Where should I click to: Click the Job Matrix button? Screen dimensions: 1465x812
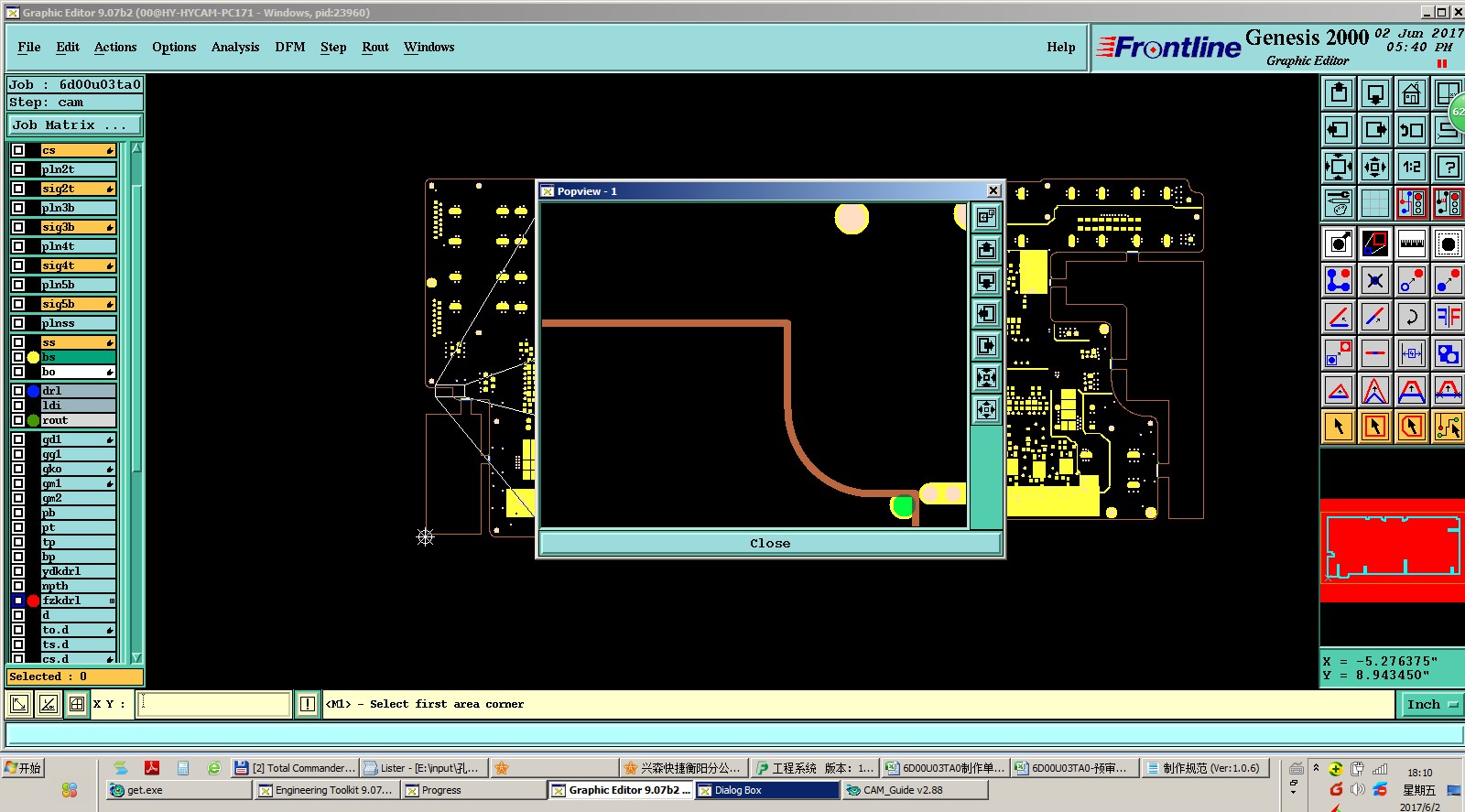(x=75, y=125)
